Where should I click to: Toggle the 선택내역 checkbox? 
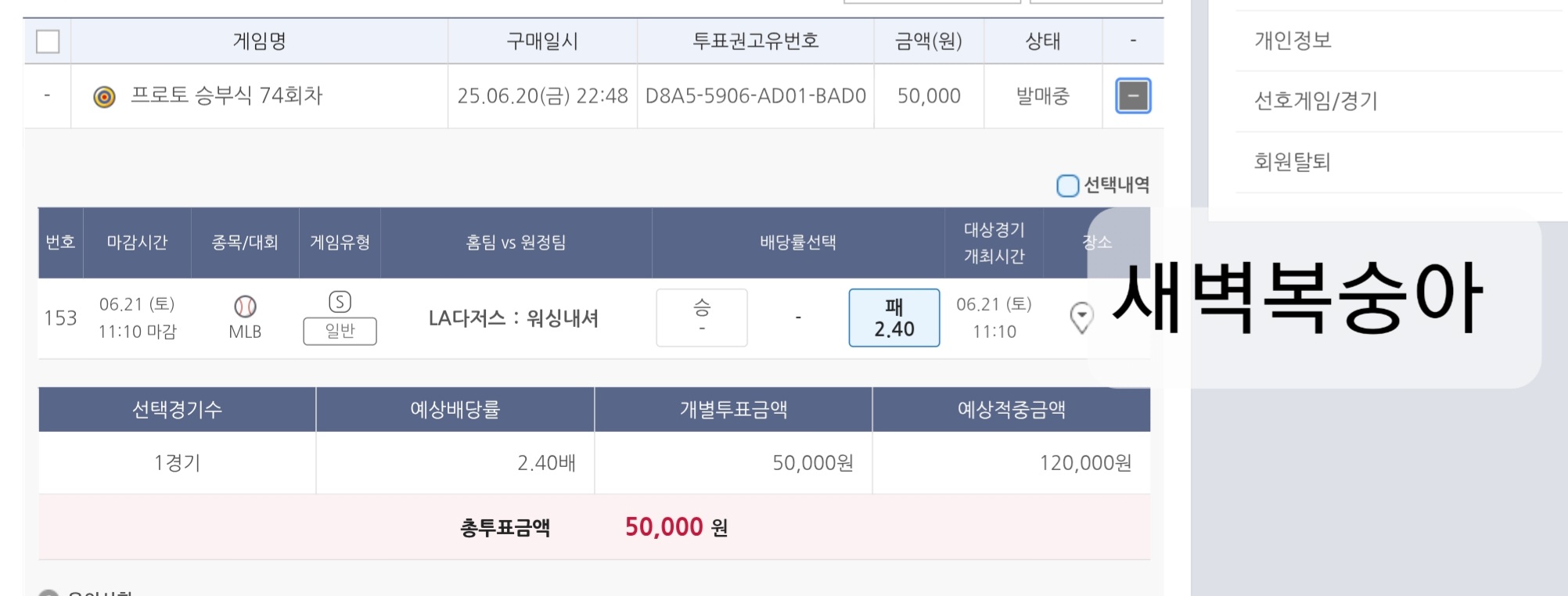click(1067, 186)
